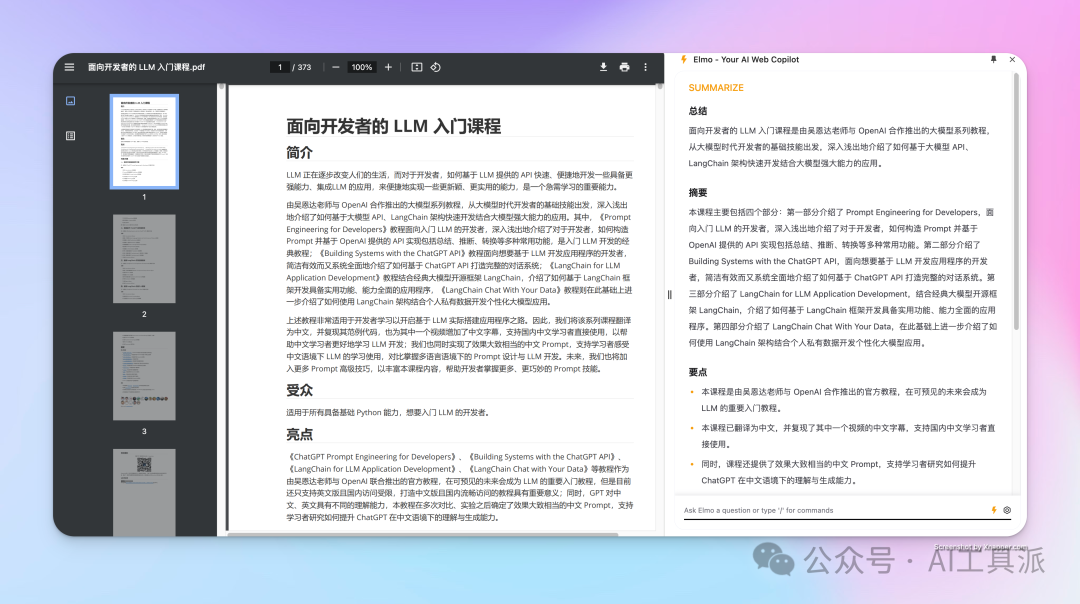The image size is (1080, 604).
Task: Select page 4 thumbnail with QR code
Action: pyautogui.click(x=144, y=492)
